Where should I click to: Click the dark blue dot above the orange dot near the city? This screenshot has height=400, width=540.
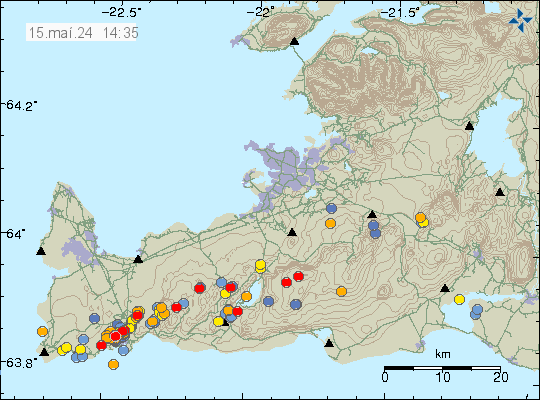[x=331, y=208]
